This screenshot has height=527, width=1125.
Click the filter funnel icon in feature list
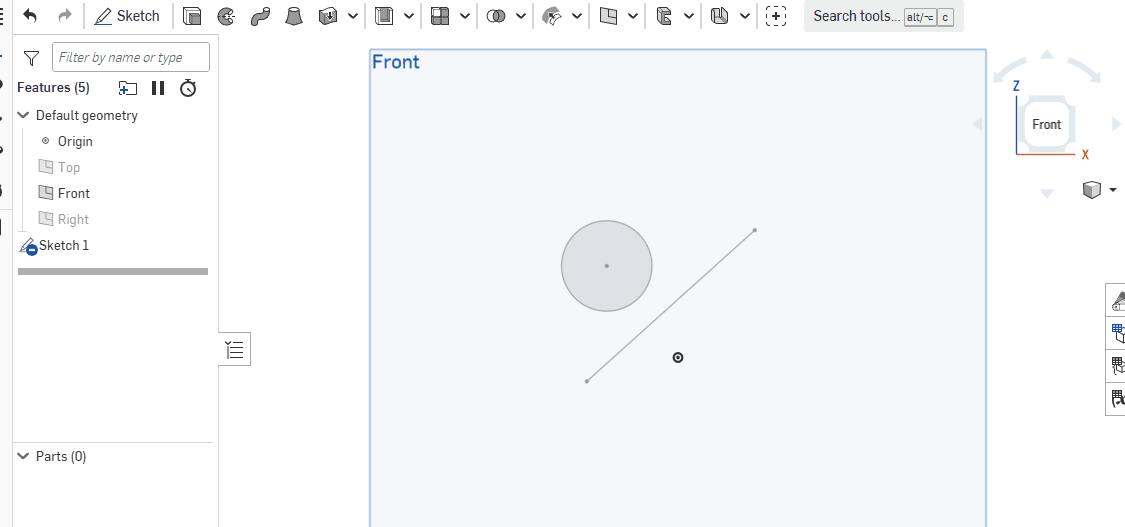(x=31, y=58)
